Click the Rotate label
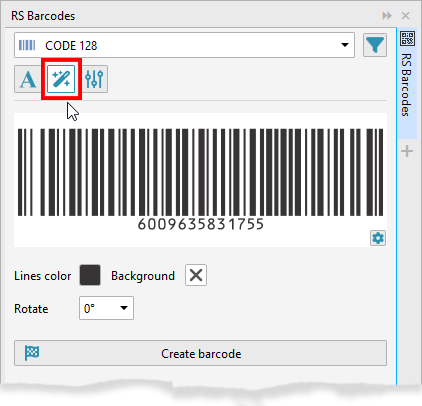The image size is (422, 406). (31, 309)
